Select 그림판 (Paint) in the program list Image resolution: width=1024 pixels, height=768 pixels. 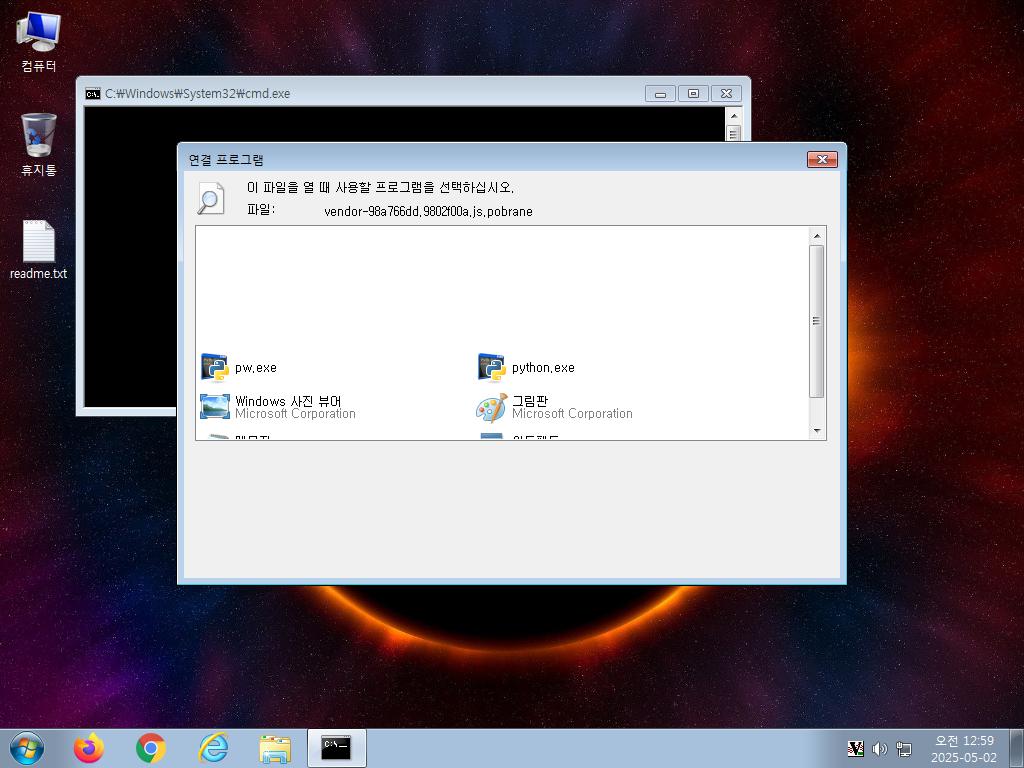click(x=554, y=407)
